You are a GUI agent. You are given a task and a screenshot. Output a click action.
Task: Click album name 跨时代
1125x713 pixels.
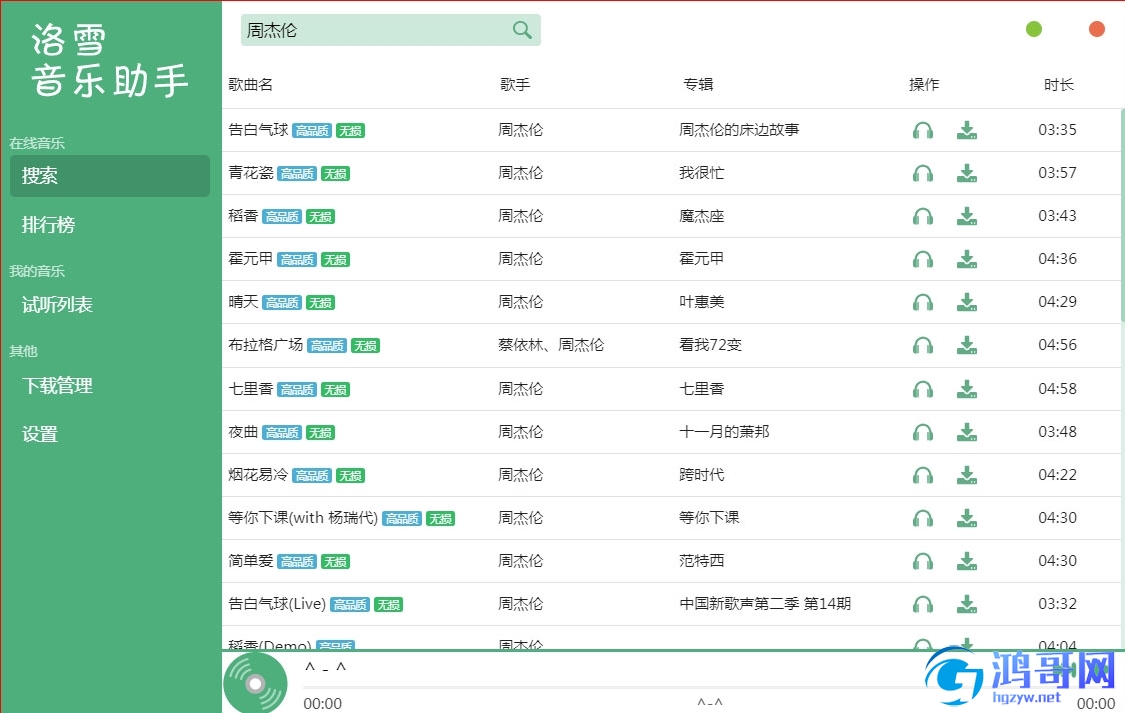coord(702,475)
